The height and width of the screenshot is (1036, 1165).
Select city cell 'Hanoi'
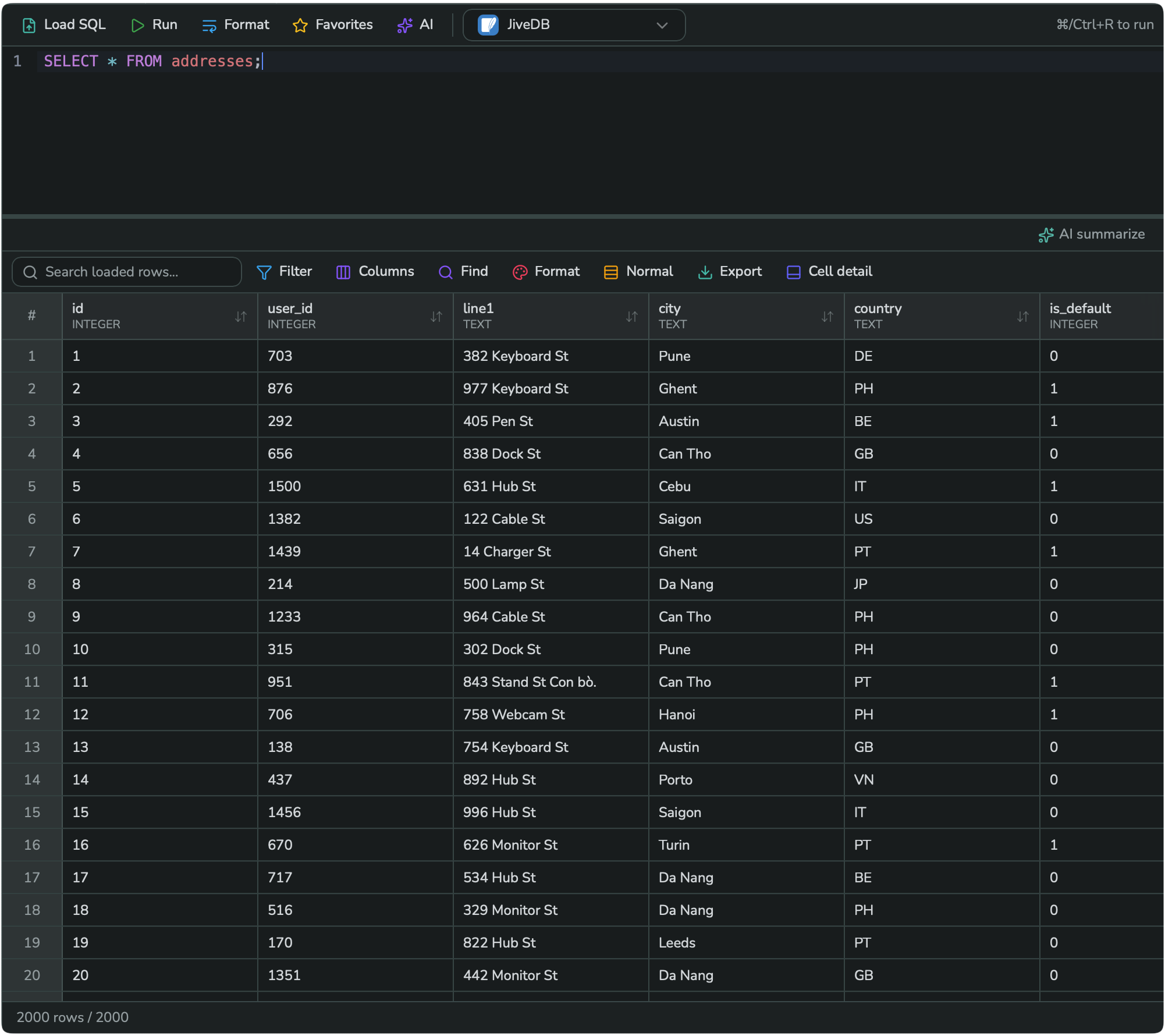pyautogui.click(x=747, y=715)
